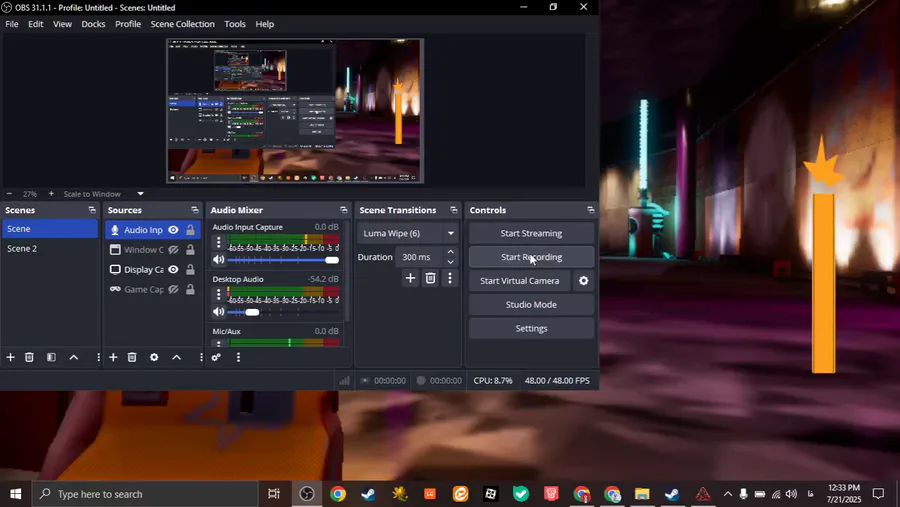Open Sources dock more options menu
This screenshot has height=507, width=900.
pyautogui.click(x=200, y=357)
